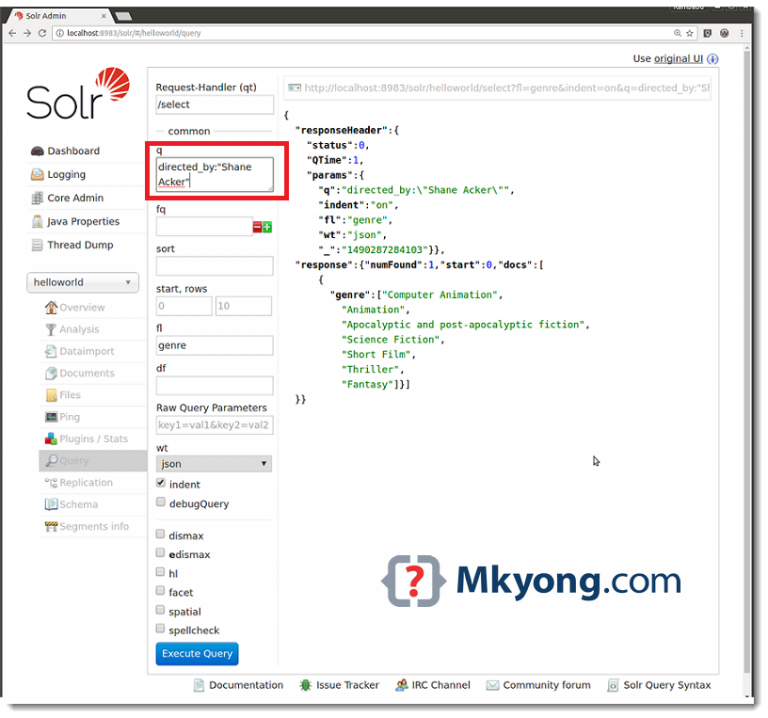Reload the page with browser refresh icon

[42, 33]
